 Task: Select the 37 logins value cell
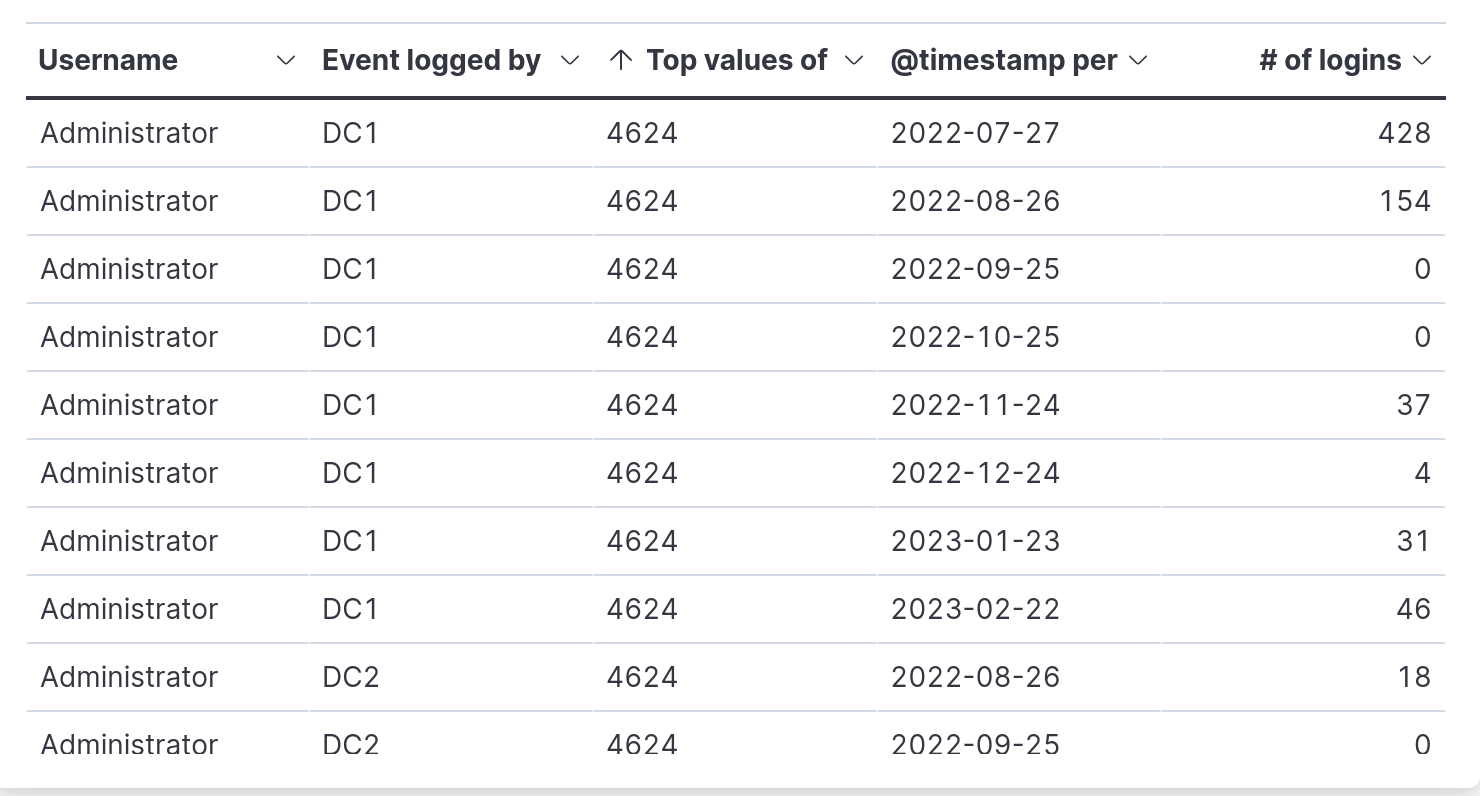click(x=1303, y=405)
